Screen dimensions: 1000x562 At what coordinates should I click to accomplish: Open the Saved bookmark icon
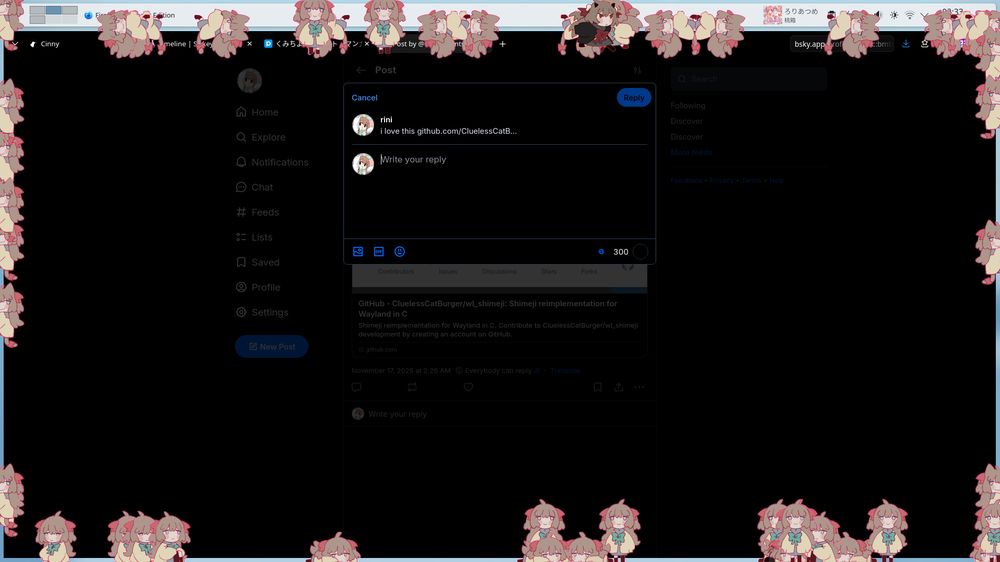tap(241, 262)
